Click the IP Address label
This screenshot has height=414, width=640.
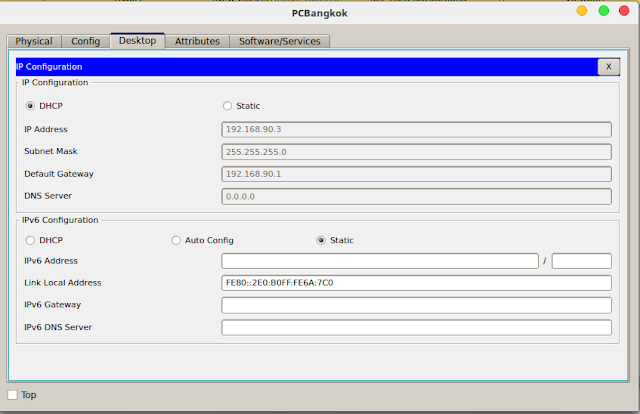(x=46, y=129)
